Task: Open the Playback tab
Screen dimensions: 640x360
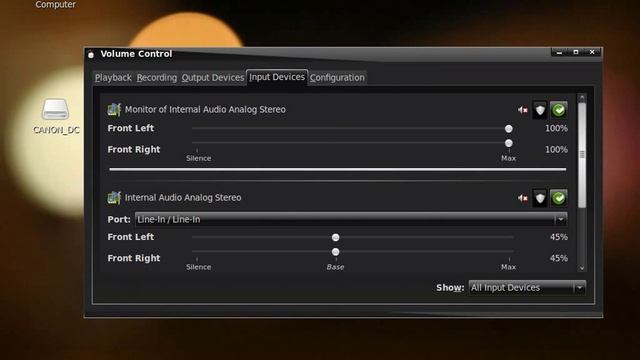Action: point(113,78)
